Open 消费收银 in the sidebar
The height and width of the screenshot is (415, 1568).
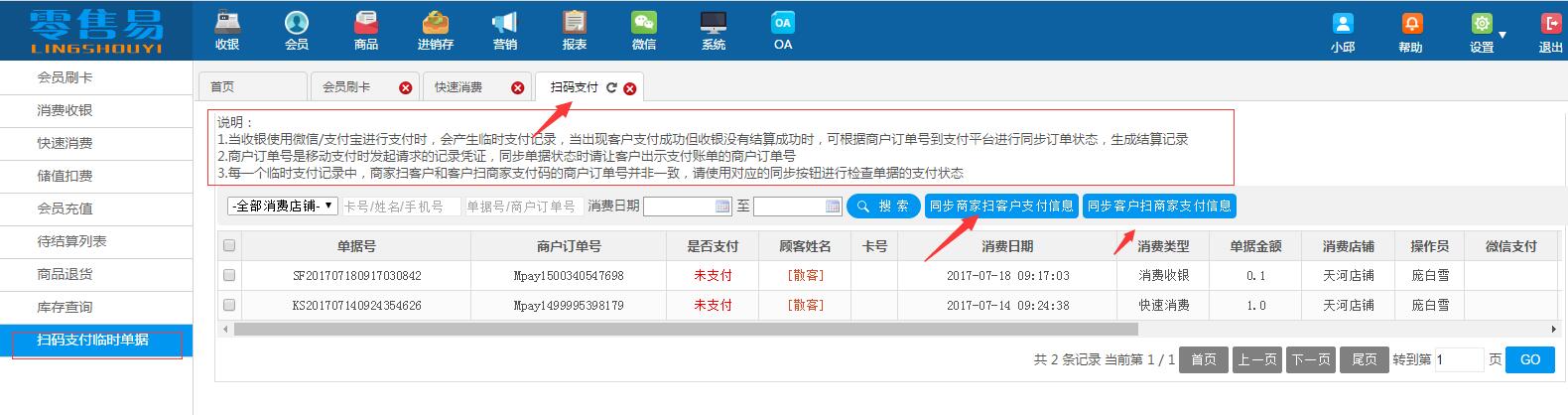[x=96, y=110]
